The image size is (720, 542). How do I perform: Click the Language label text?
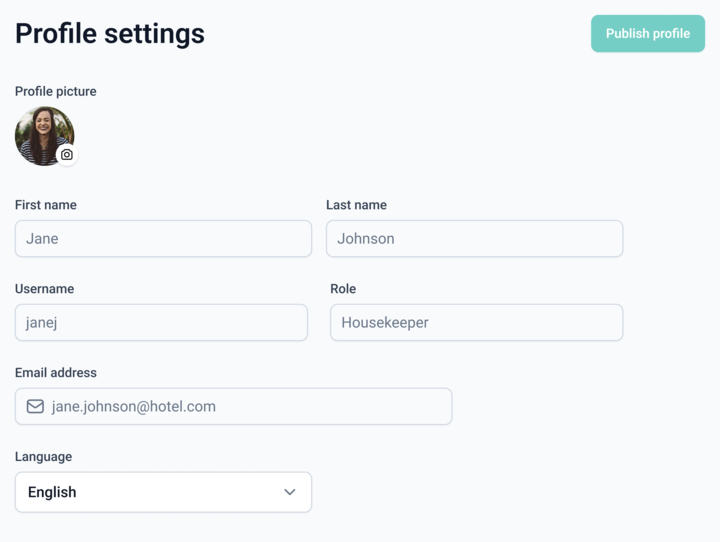coord(44,457)
